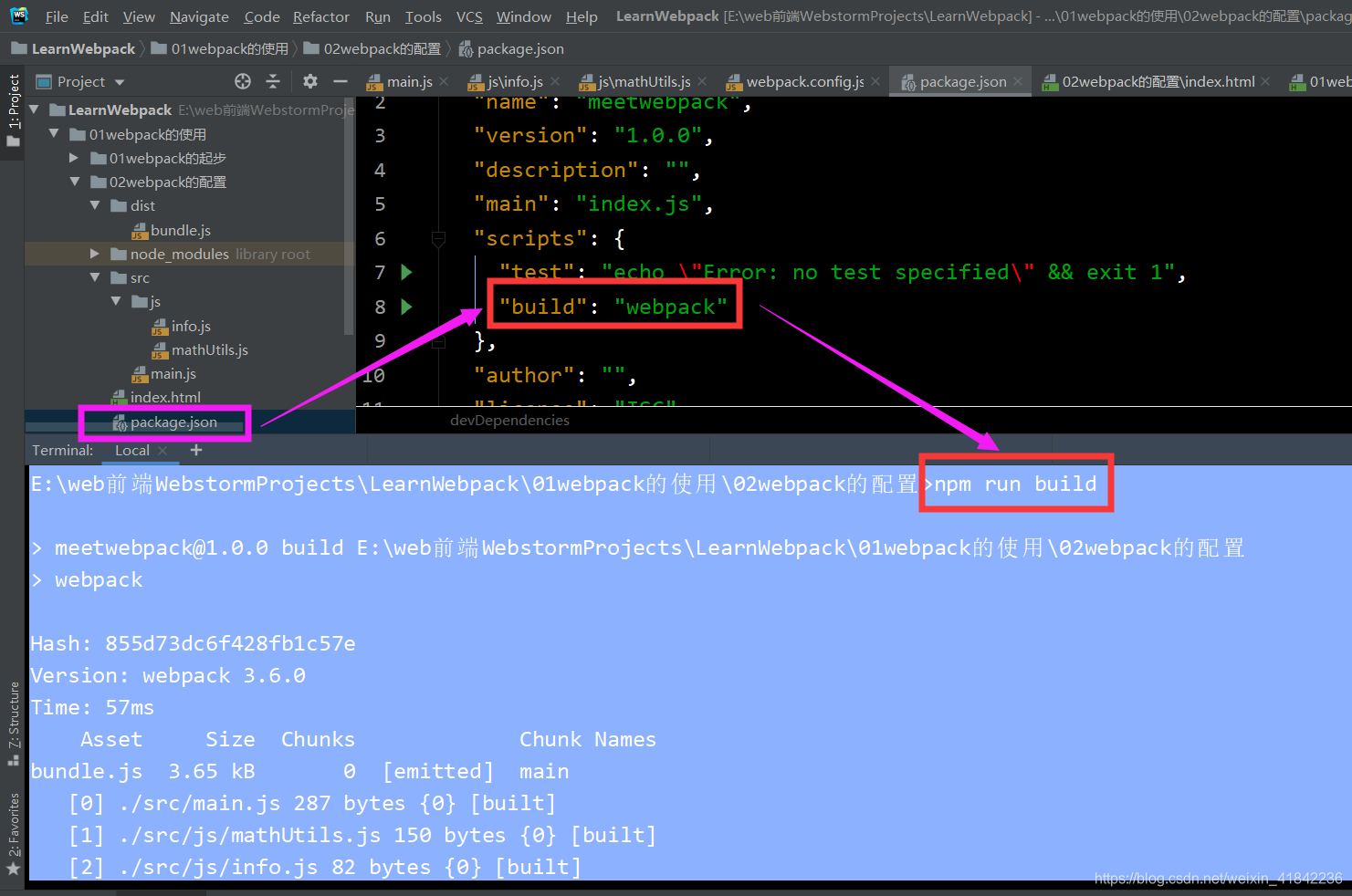Select mathUtils.js in project tree
Viewport: 1352px width, 896px height.
(200, 349)
